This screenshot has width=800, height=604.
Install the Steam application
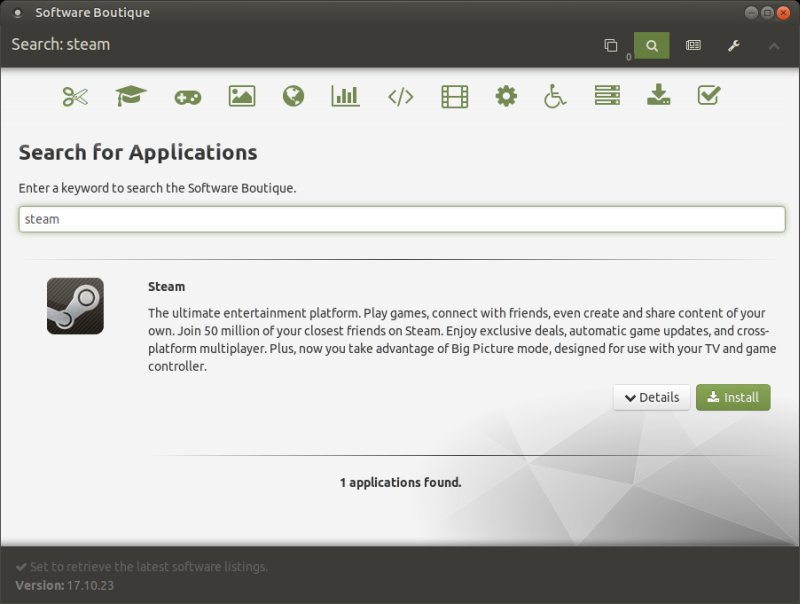pyautogui.click(x=733, y=397)
